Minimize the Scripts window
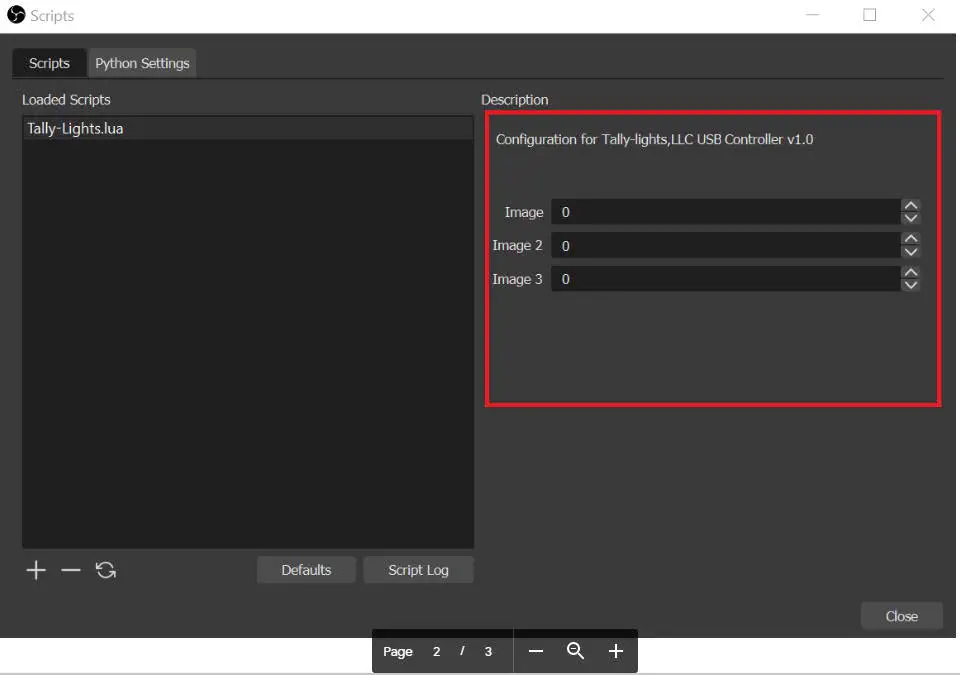The width and height of the screenshot is (960, 675). point(812,15)
